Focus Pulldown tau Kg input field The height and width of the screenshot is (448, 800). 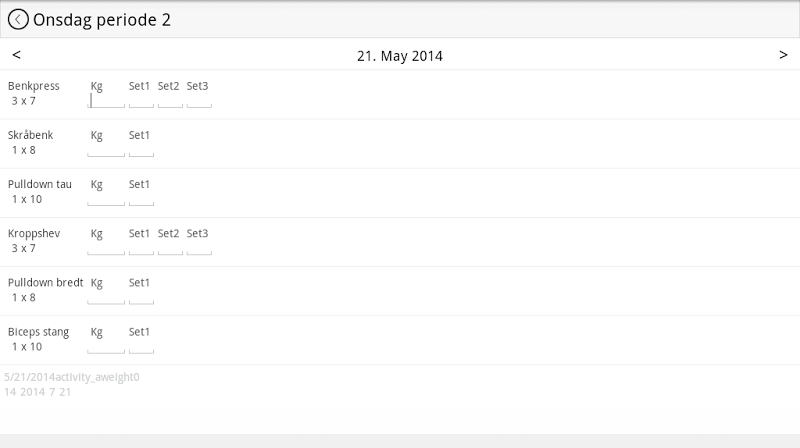coord(106,198)
